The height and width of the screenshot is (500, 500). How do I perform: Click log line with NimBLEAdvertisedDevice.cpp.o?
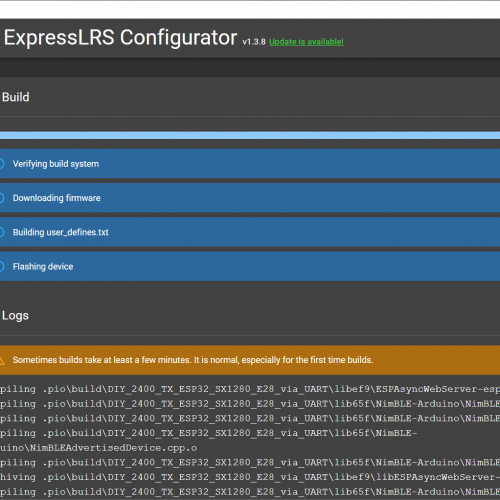99,448
